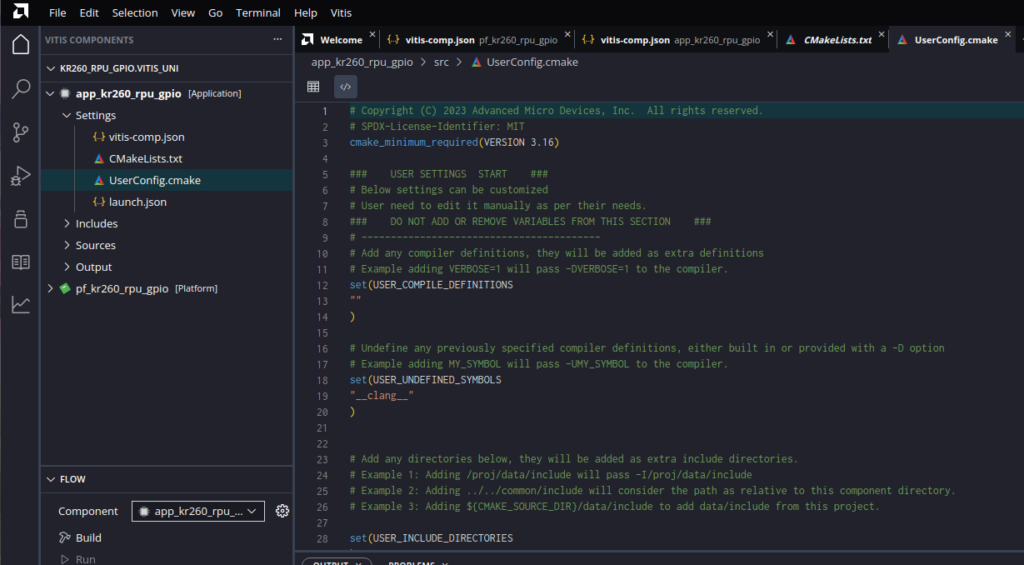Click the AMD logo in menu bar
This screenshot has width=1024, height=565.
click(x=21, y=11)
